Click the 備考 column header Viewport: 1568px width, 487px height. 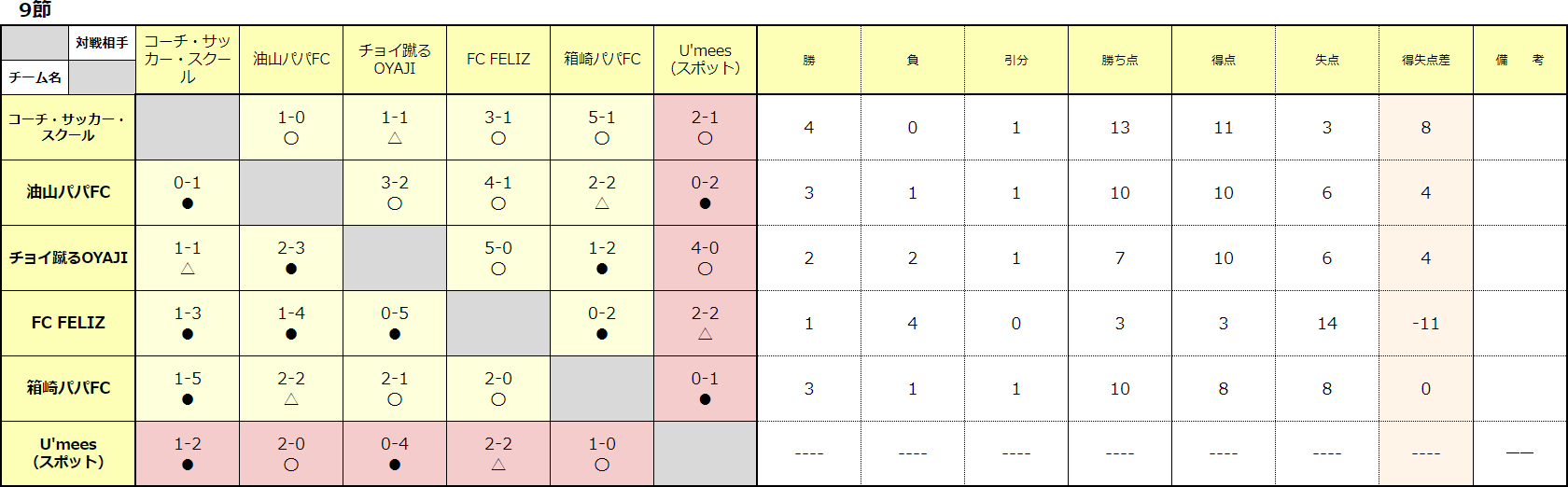coord(1519,60)
